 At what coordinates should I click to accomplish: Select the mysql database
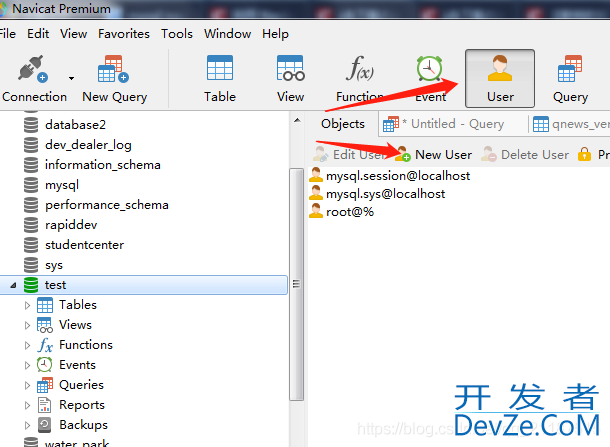tap(62, 185)
